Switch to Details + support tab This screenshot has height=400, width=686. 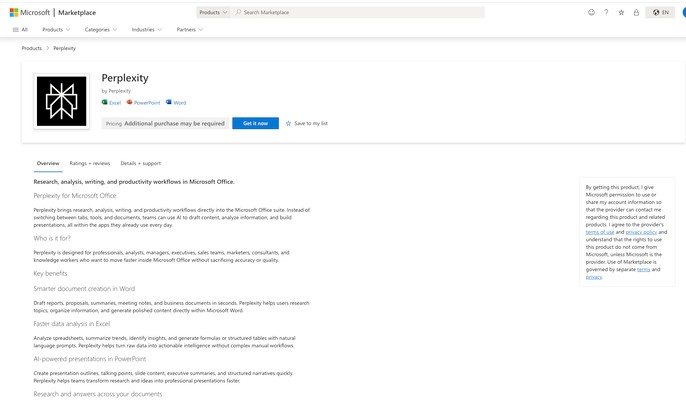140,163
